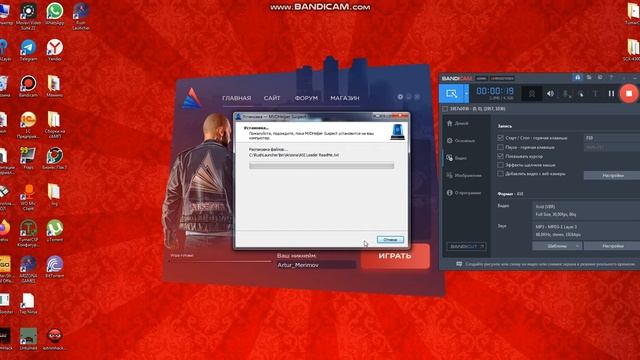Open the uTorrent desktop shortcut
The image size is (640, 360).
(55, 231)
